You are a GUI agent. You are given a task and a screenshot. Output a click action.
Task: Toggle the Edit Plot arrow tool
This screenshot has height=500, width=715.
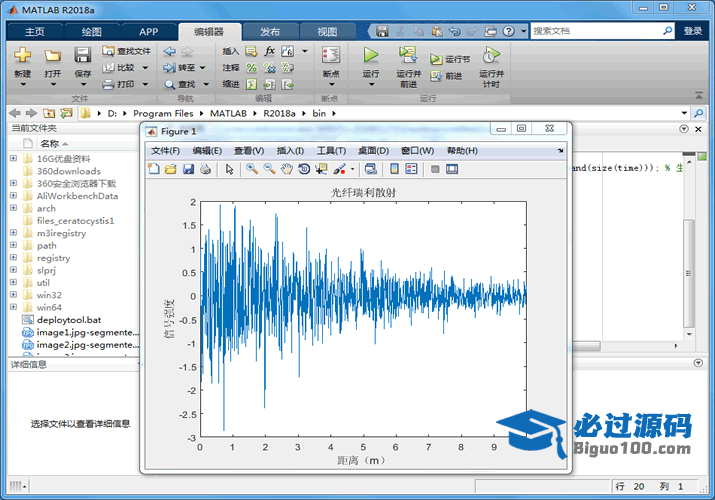(229, 169)
